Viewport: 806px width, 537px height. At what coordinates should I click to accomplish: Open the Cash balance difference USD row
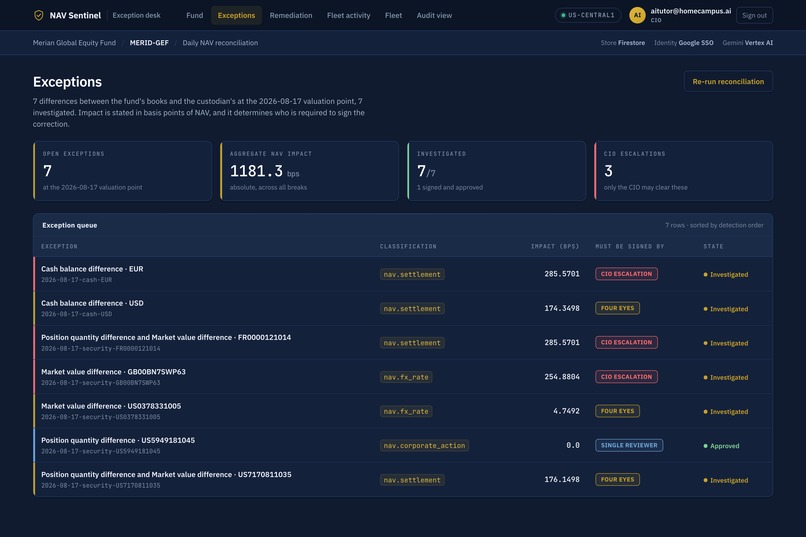point(403,308)
